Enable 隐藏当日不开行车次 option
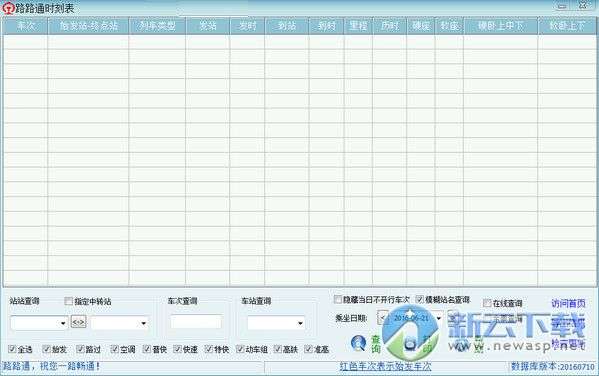The height and width of the screenshot is (376, 599). [338, 299]
